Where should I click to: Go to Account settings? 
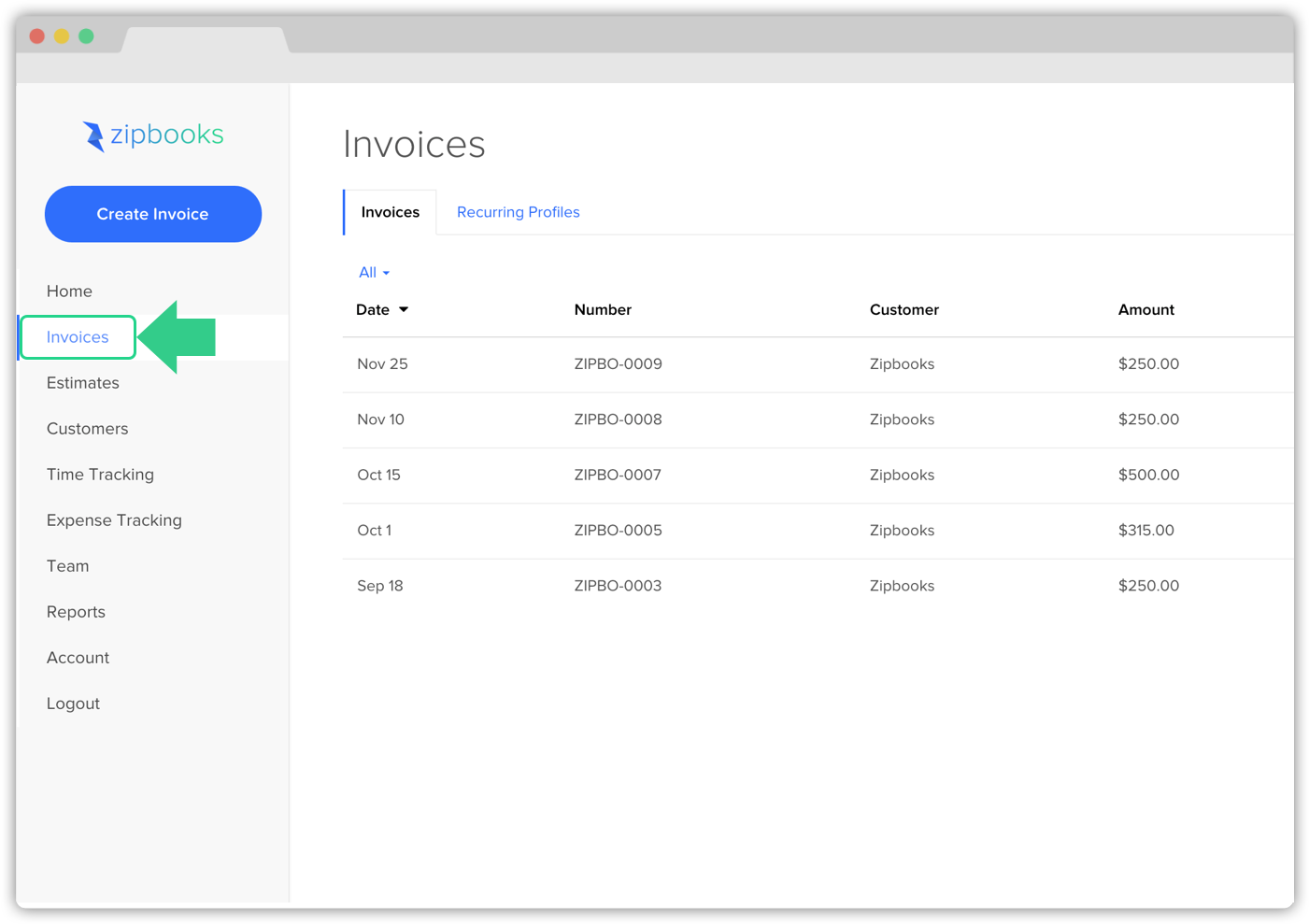[78, 658]
